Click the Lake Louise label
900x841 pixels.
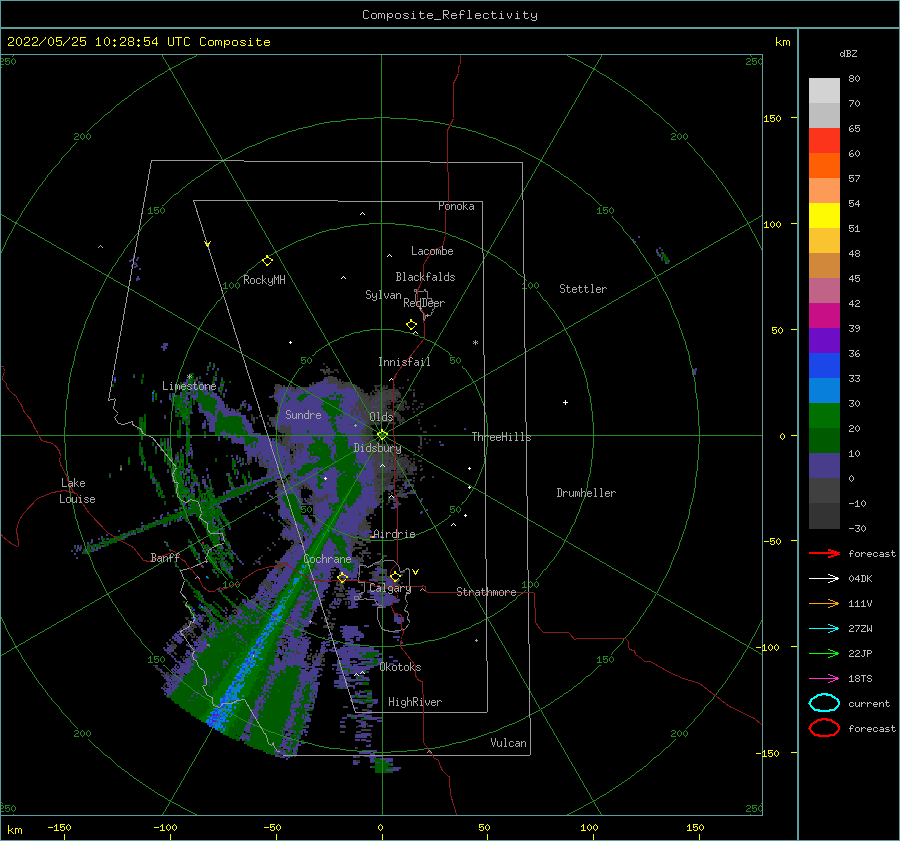pos(77,491)
